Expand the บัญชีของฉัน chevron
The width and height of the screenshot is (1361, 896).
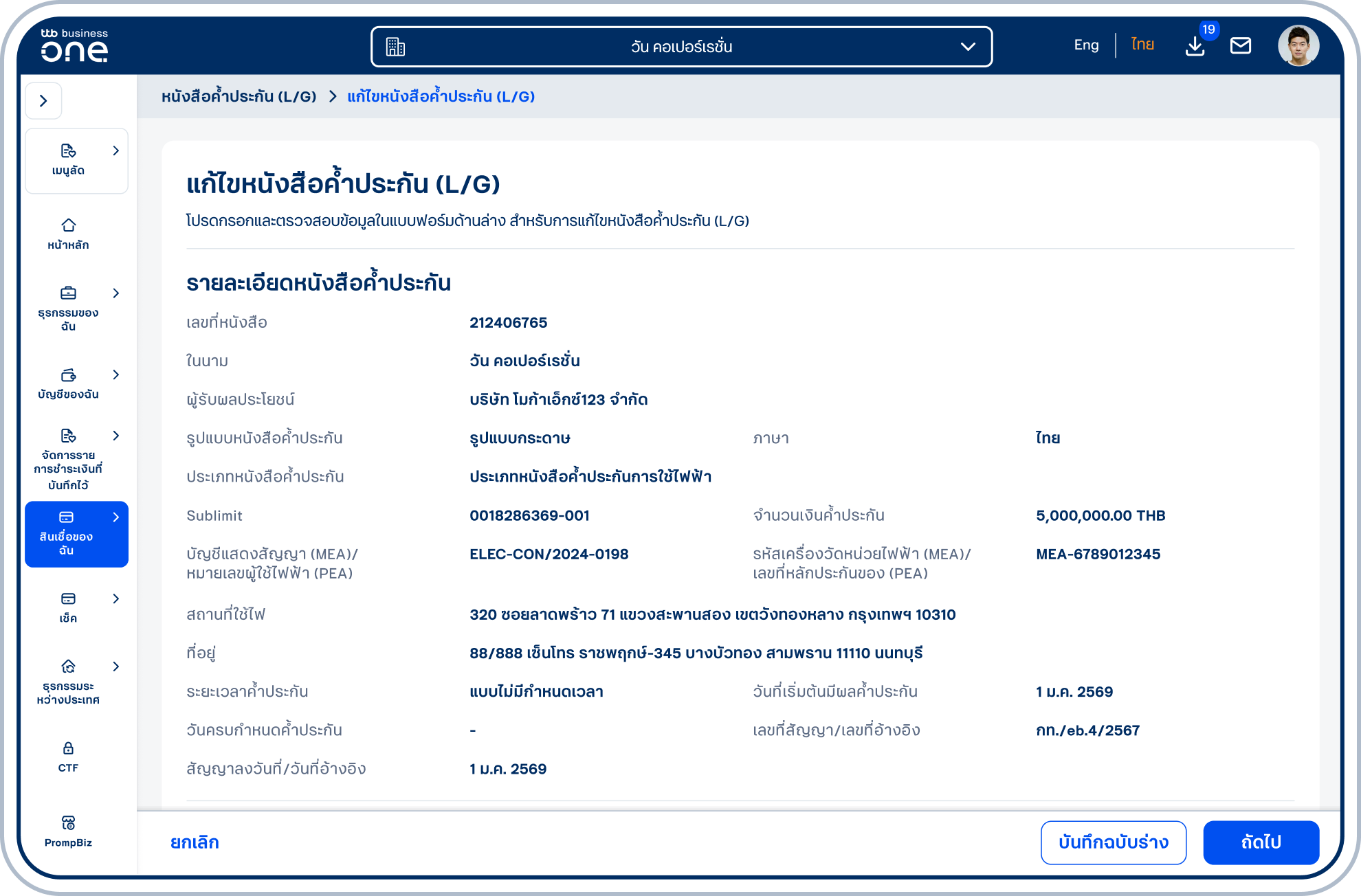116,374
